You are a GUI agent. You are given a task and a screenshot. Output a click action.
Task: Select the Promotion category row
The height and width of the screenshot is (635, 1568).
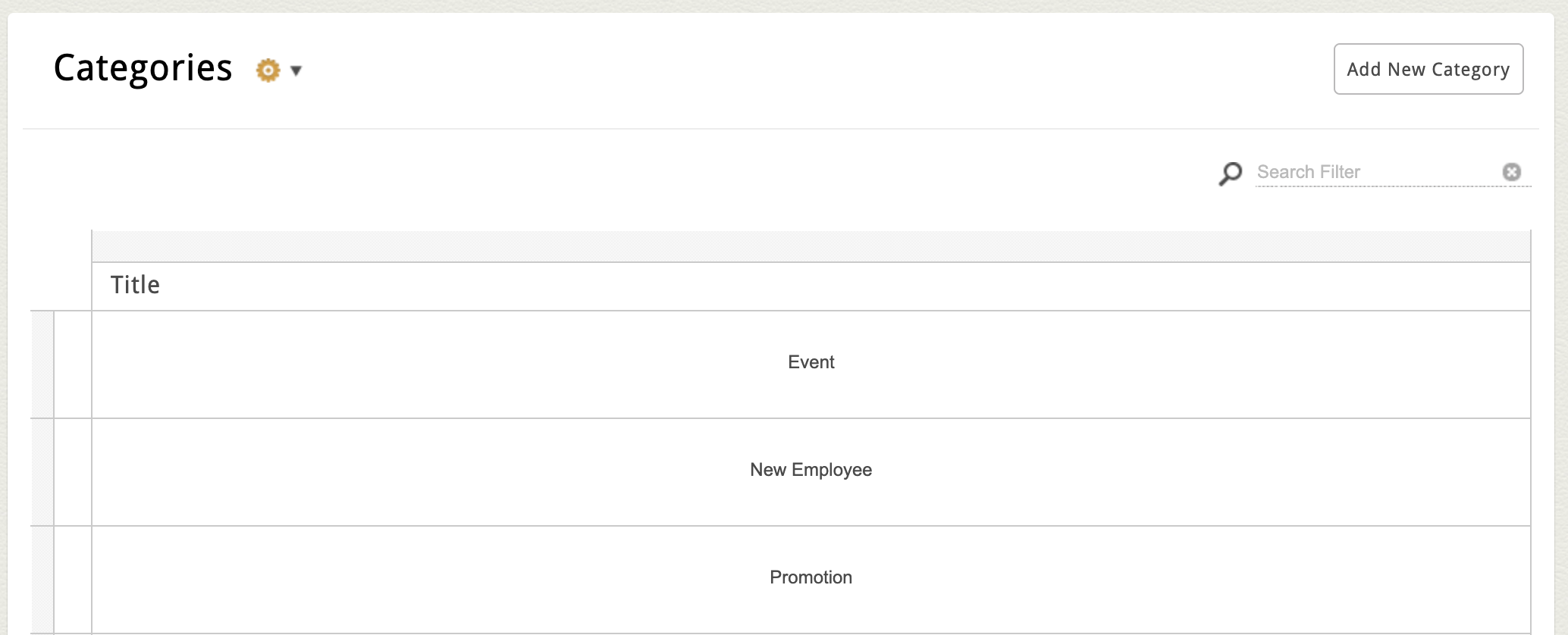click(x=811, y=578)
